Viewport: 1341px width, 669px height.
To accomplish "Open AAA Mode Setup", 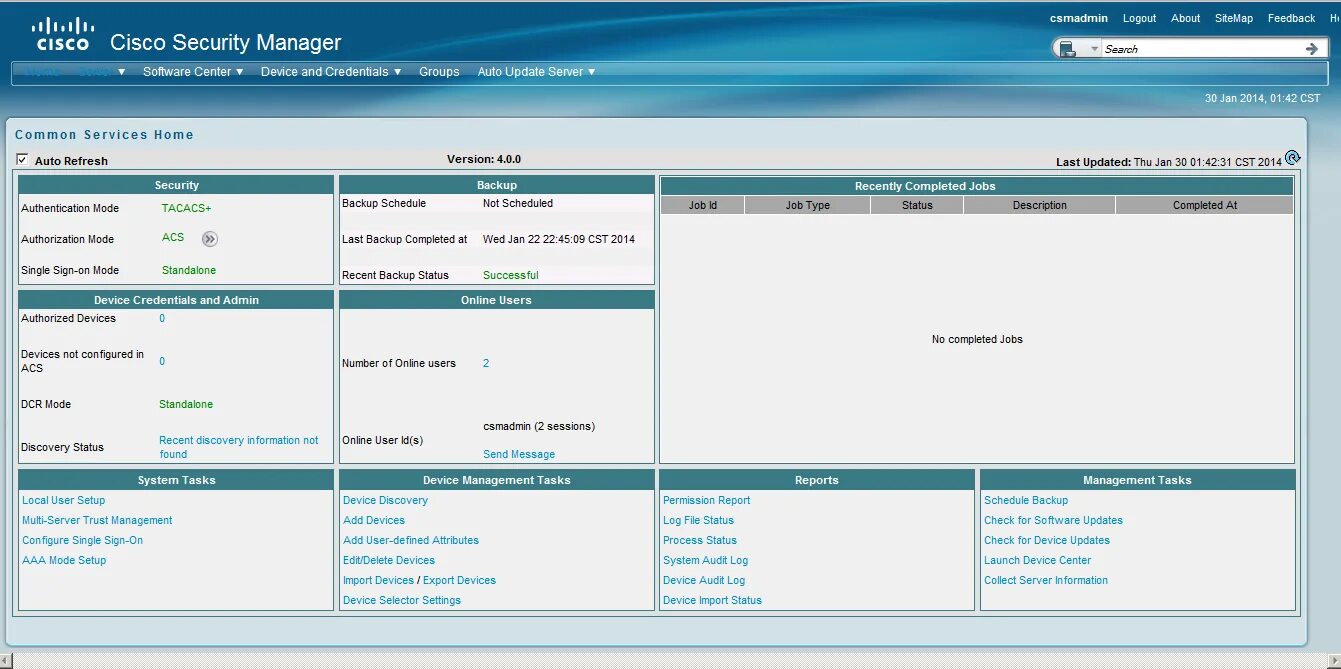I will (64, 560).
